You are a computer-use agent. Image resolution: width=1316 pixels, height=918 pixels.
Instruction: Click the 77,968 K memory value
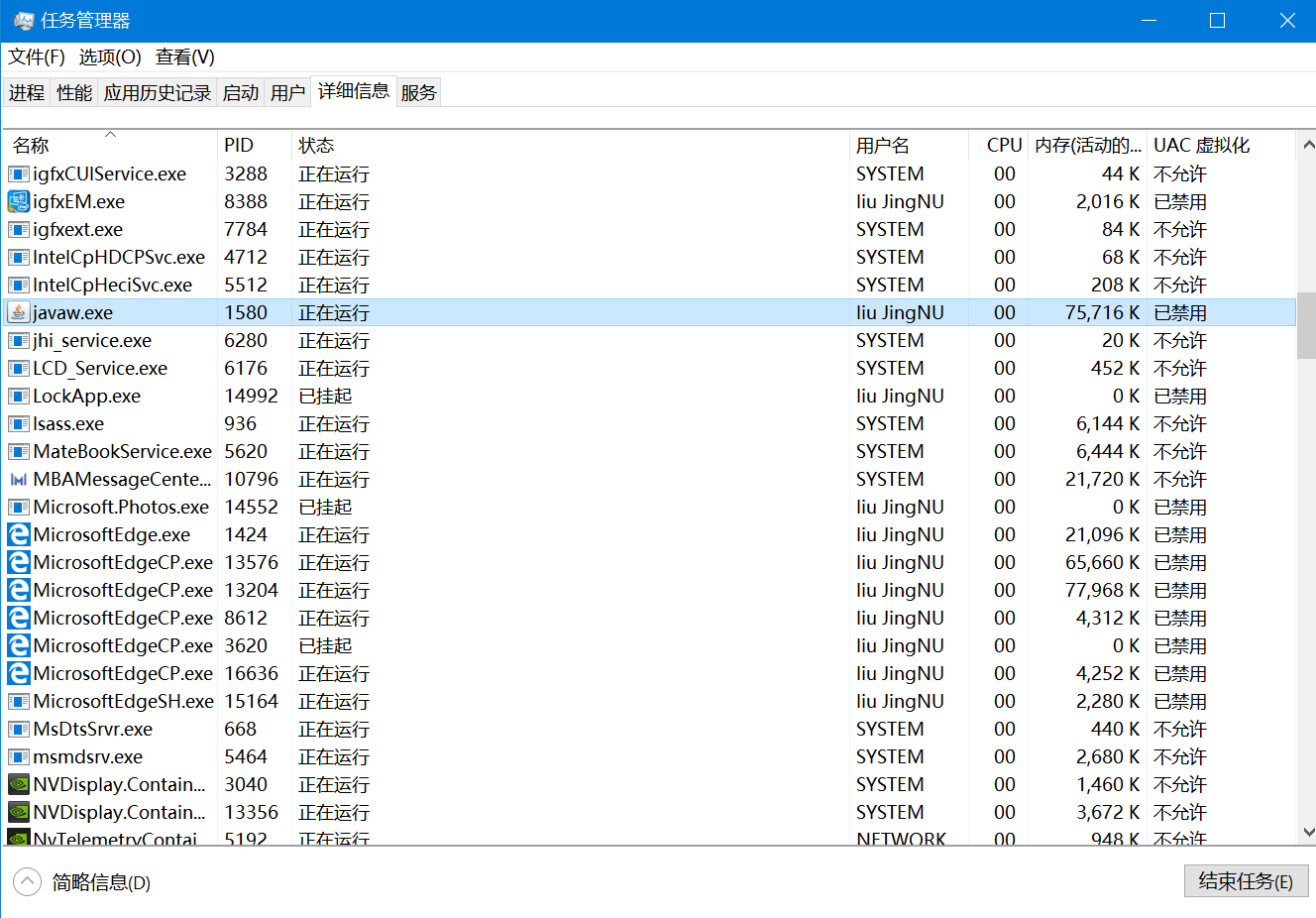pos(1102,591)
